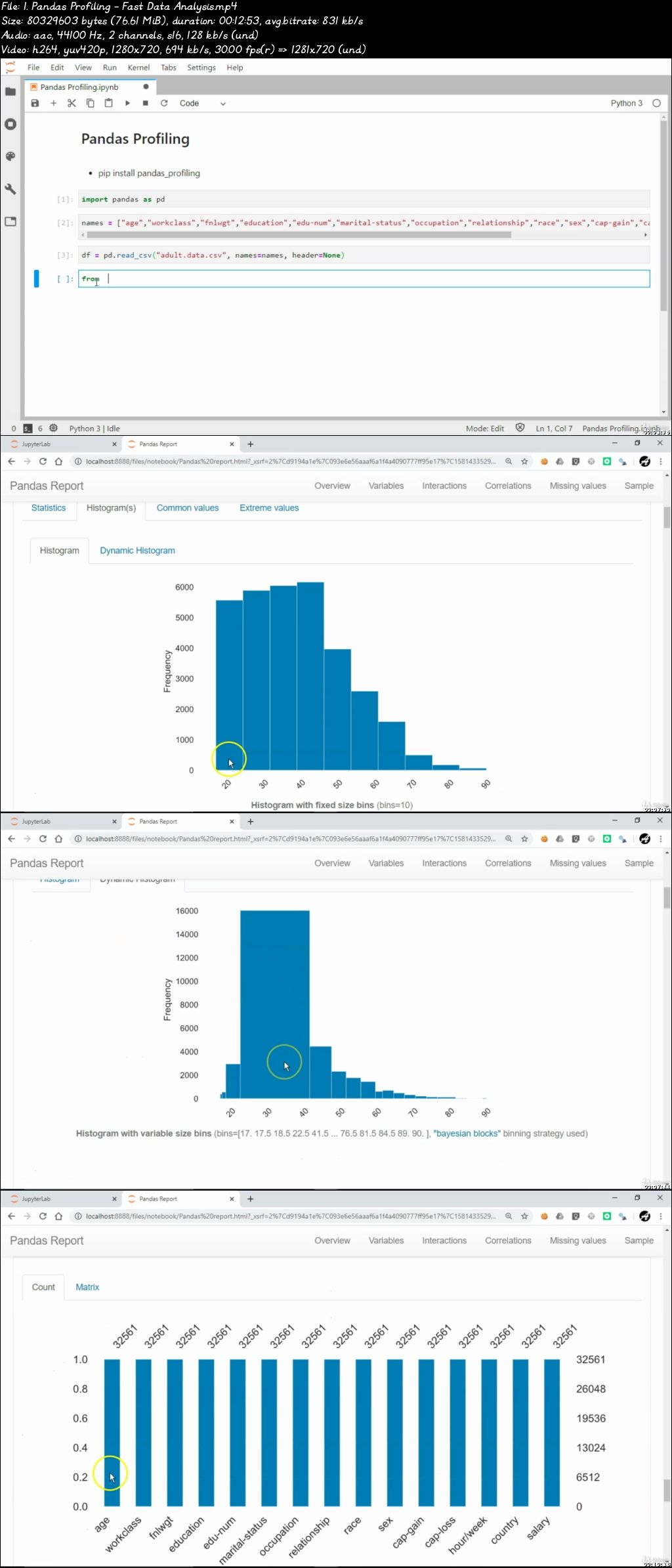This screenshot has height=1568, width=672.
Task: Open the command palette sidebar icon
Action: tap(10, 156)
